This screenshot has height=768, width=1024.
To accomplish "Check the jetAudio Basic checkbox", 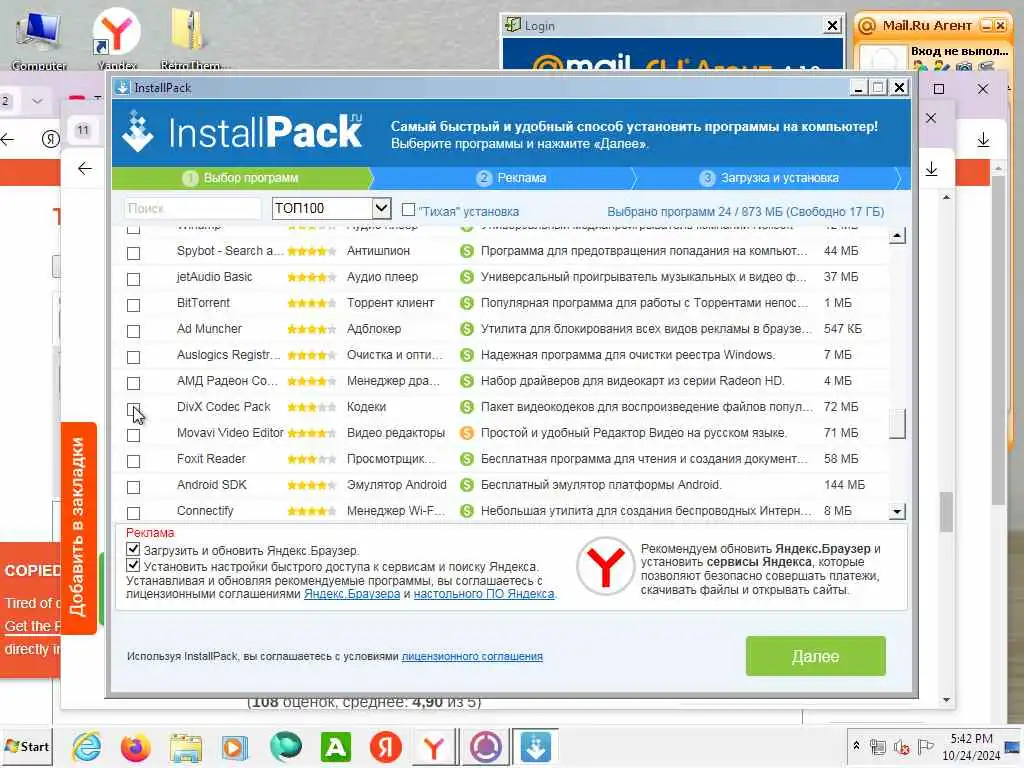I will pyautogui.click(x=133, y=280).
